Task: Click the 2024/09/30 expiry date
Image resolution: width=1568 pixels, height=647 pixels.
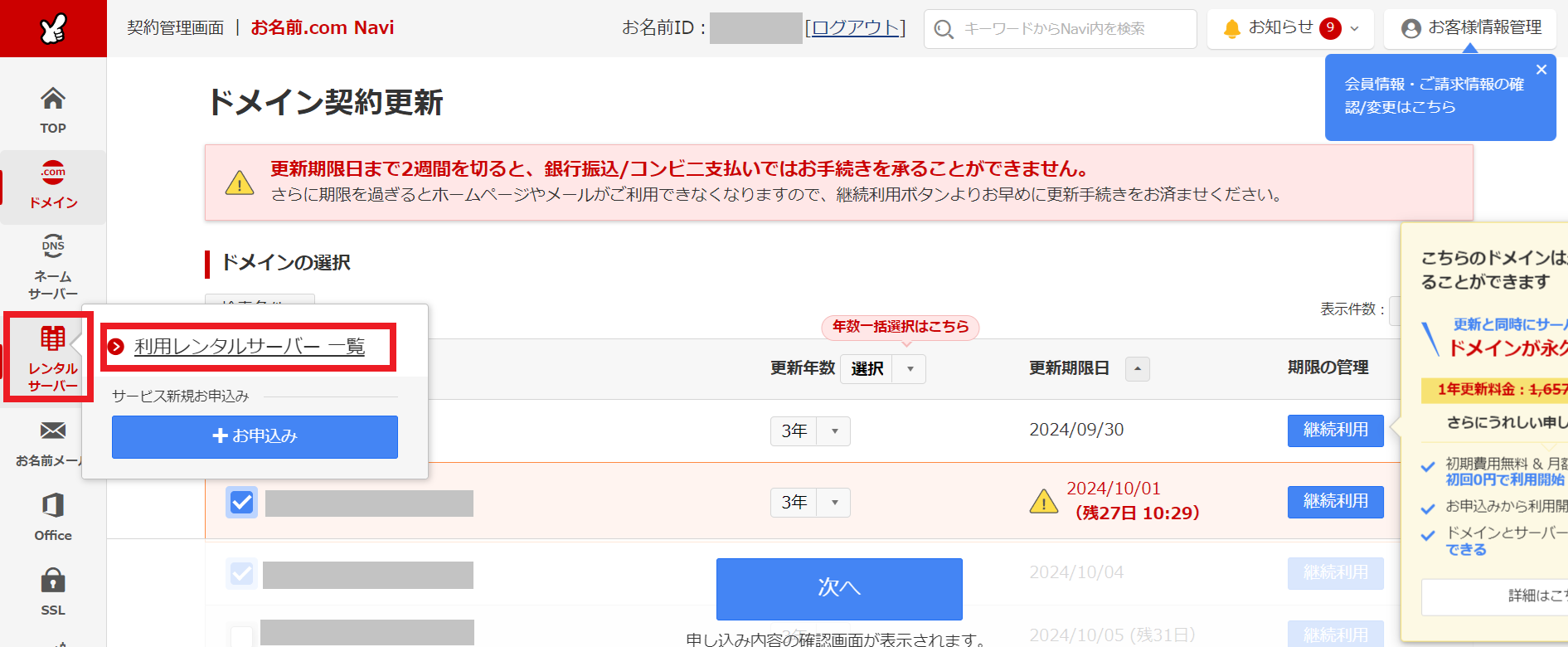Action: pos(1076,430)
